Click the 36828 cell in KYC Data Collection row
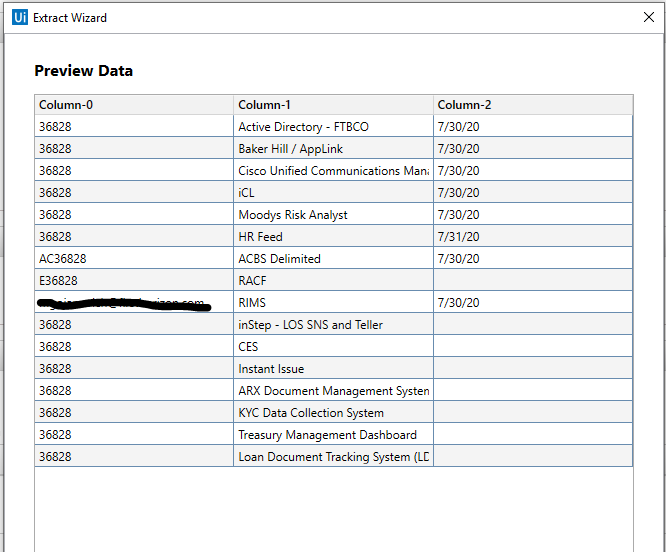Image resolution: width=666 pixels, height=552 pixels. [x=134, y=413]
